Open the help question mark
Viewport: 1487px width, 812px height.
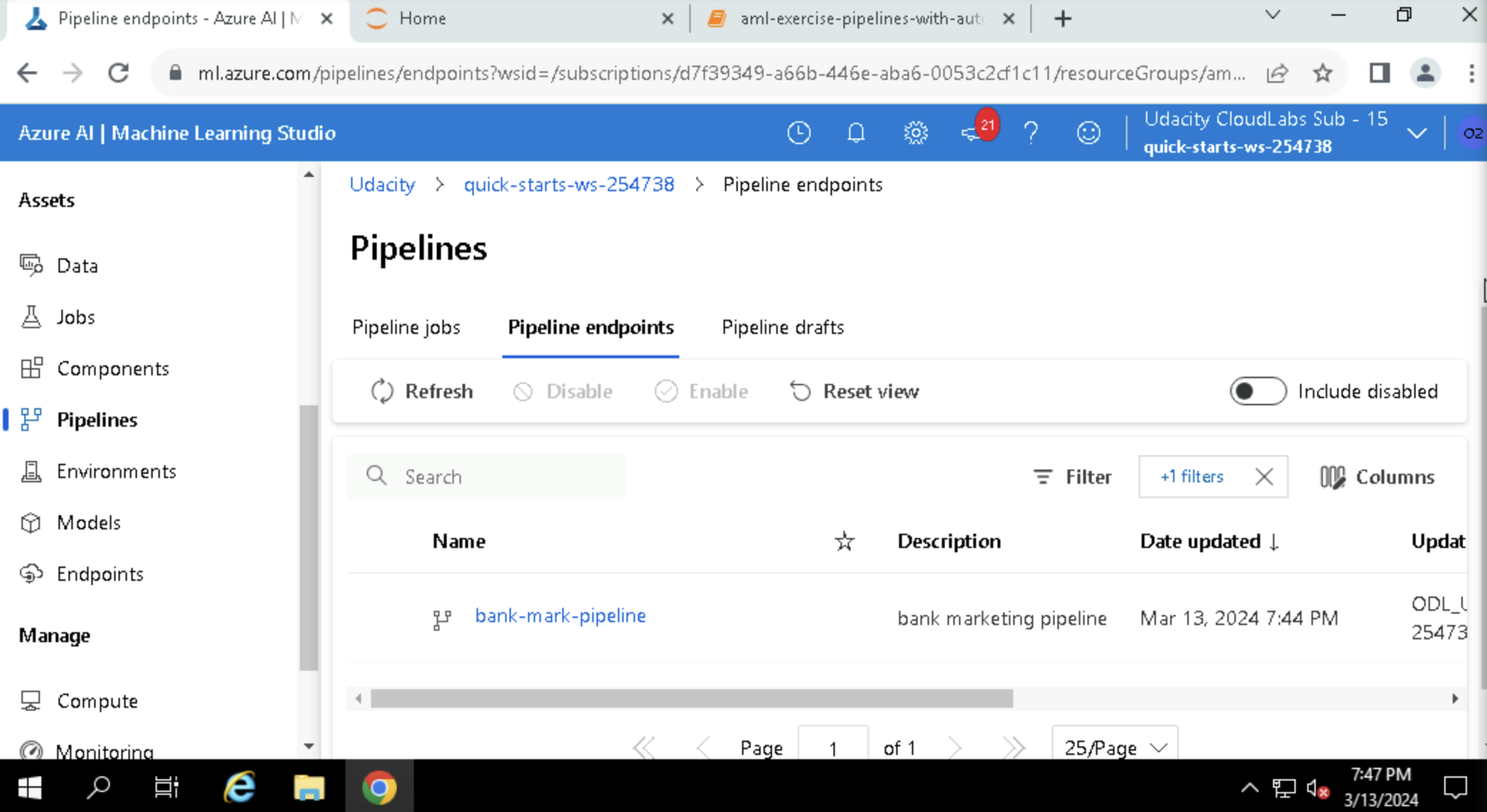(1030, 133)
